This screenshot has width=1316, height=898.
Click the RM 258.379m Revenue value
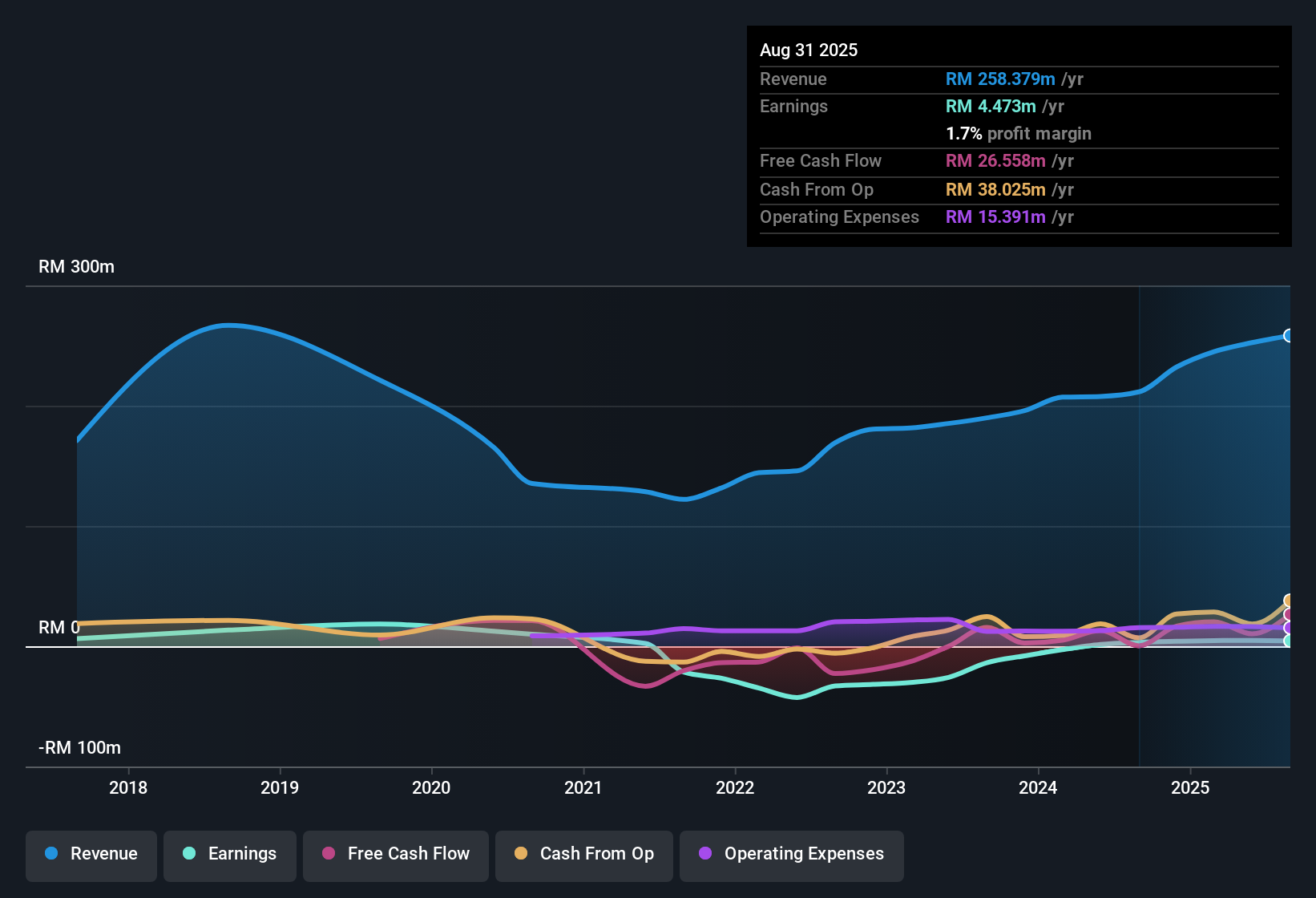click(x=999, y=79)
